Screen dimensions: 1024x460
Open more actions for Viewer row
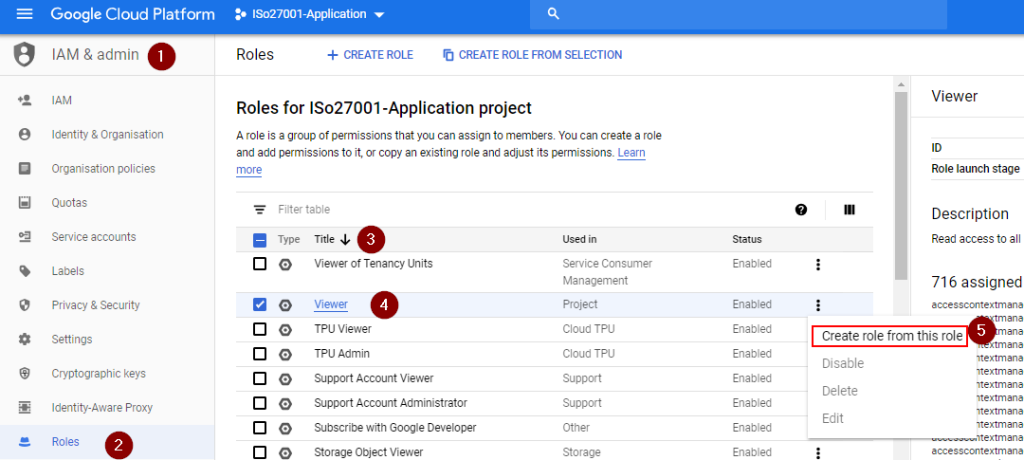818,305
